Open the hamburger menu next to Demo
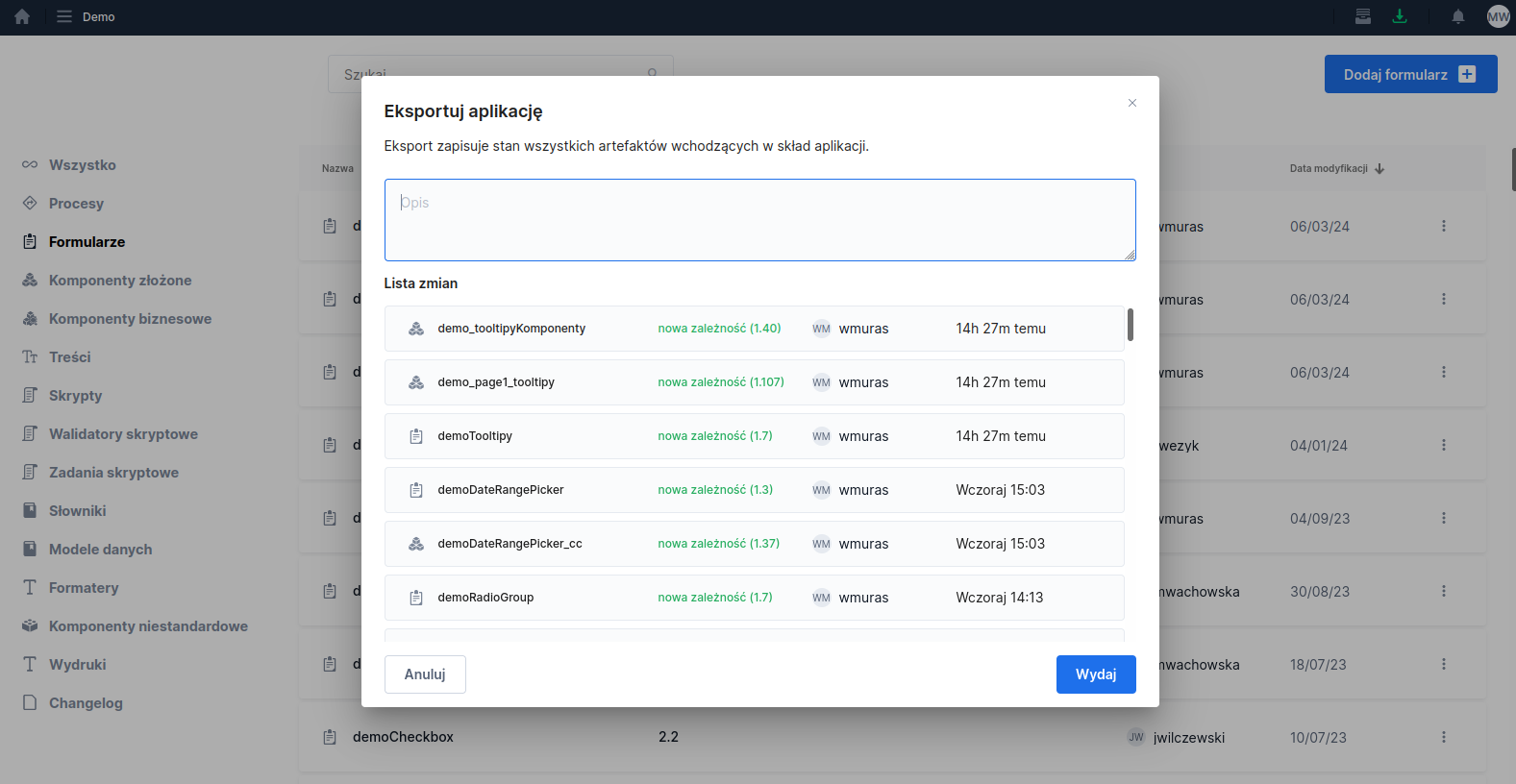 pos(64,16)
